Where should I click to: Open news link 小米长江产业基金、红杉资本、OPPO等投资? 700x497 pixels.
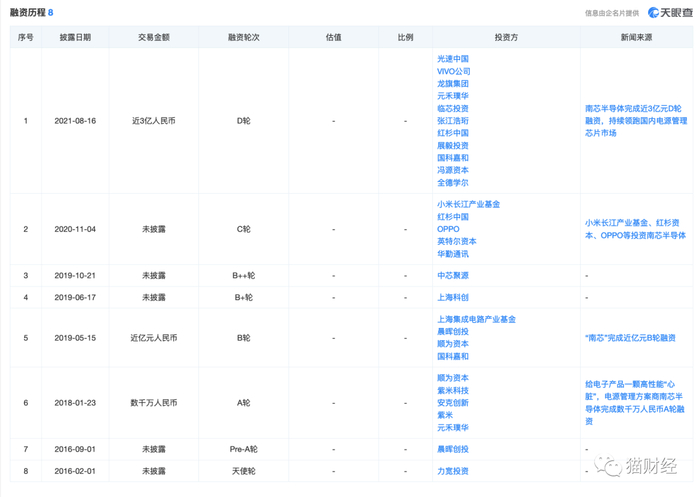tap(635, 229)
